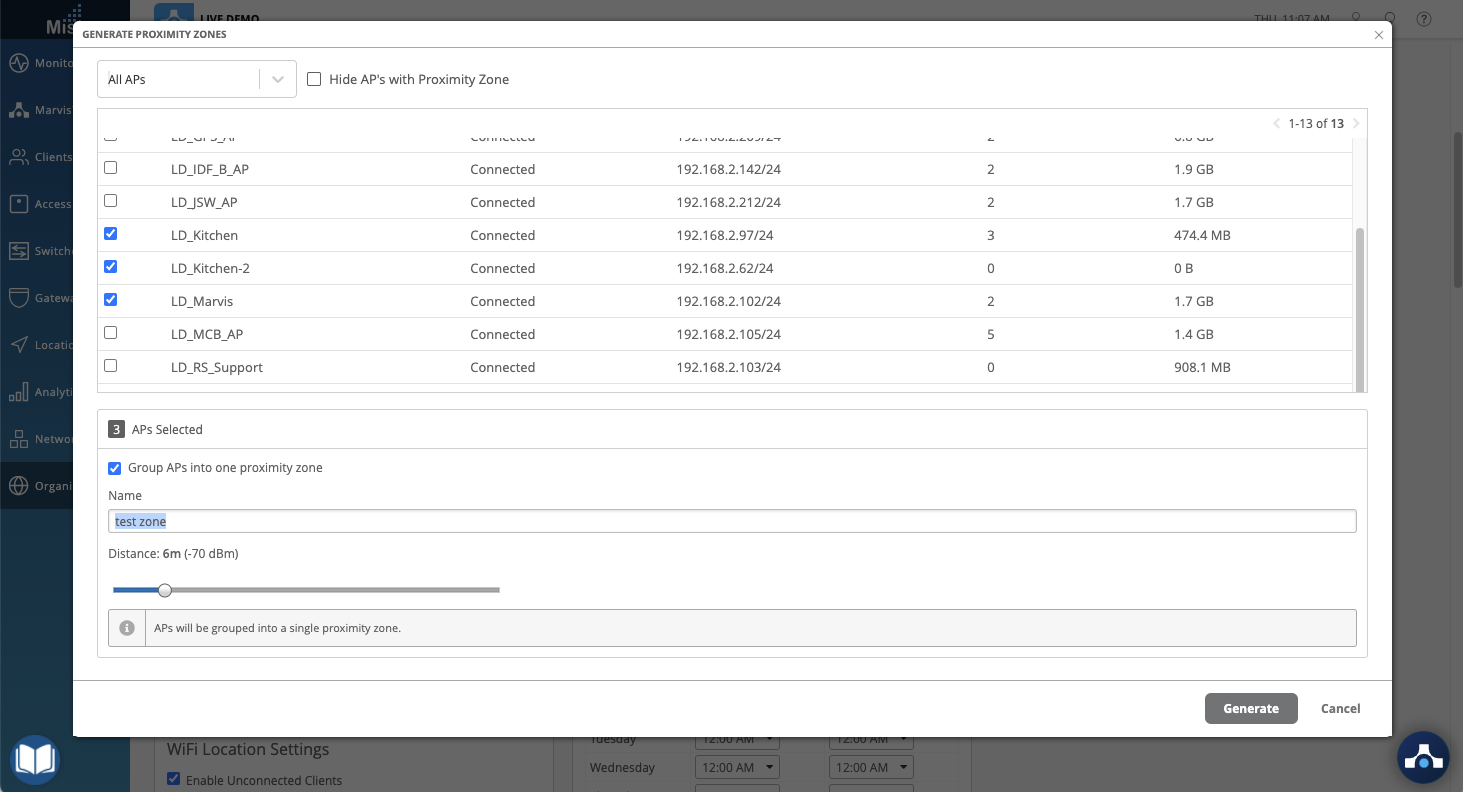This screenshot has height=792, width=1463.
Task: Toggle Enable Unconnected Clients checkbox
Action: [173, 779]
